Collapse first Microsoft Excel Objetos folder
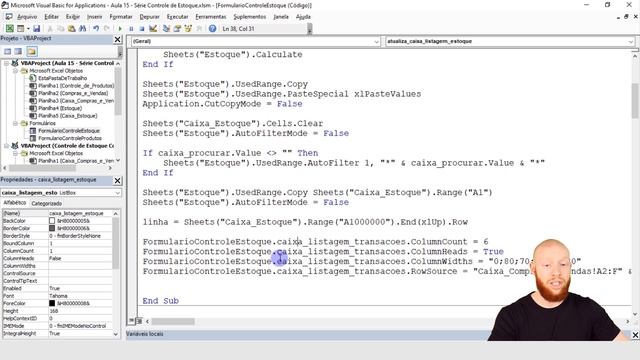The height and width of the screenshot is (360, 640). [x=16, y=71]
